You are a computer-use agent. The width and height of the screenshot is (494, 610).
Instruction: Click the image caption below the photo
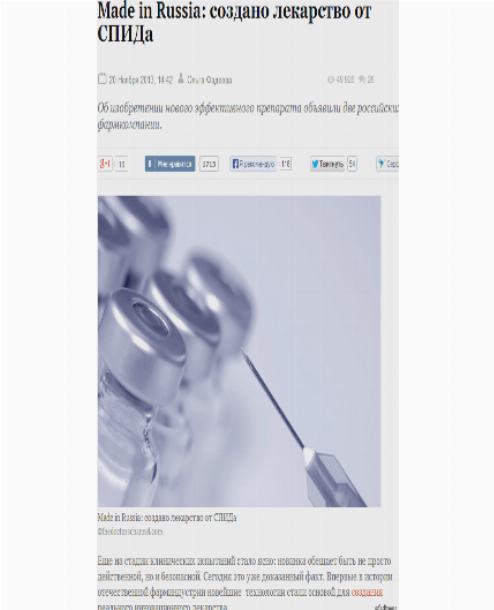[x=167, y=517]
